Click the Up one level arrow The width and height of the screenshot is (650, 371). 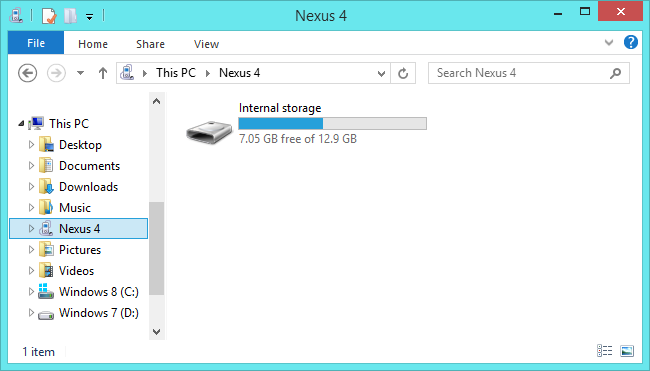pos(103,73)
